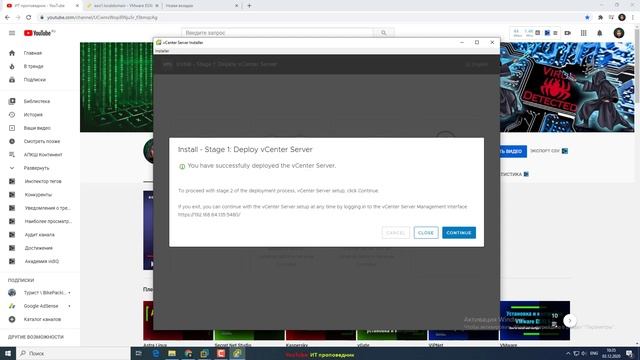This screenshot has width=640, height=360.
Task: Open Библиотека library in sidebar
Action: [x=37, y=101]
